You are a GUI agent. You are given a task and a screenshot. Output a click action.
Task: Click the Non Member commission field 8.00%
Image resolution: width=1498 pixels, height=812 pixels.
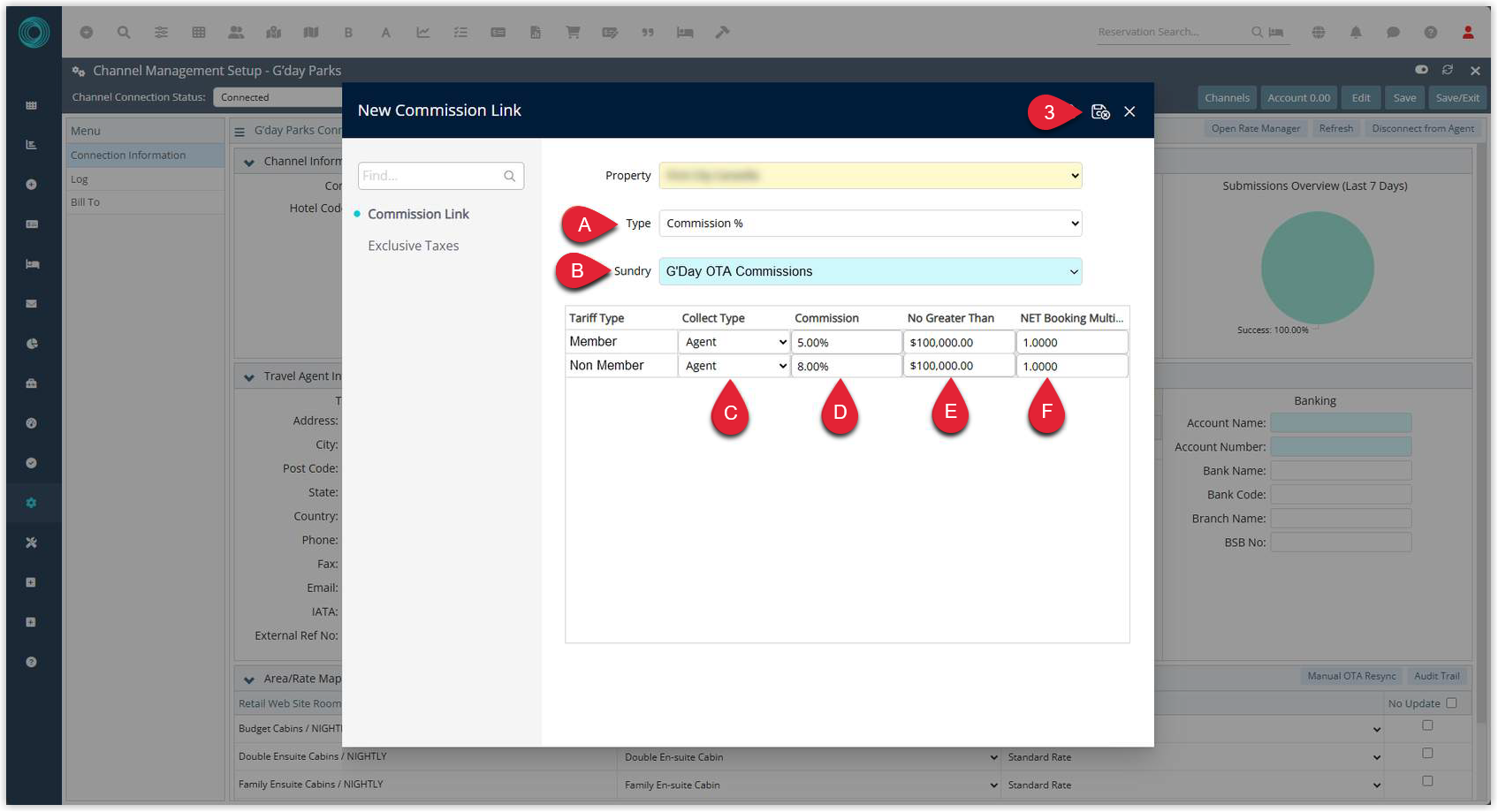846,367
